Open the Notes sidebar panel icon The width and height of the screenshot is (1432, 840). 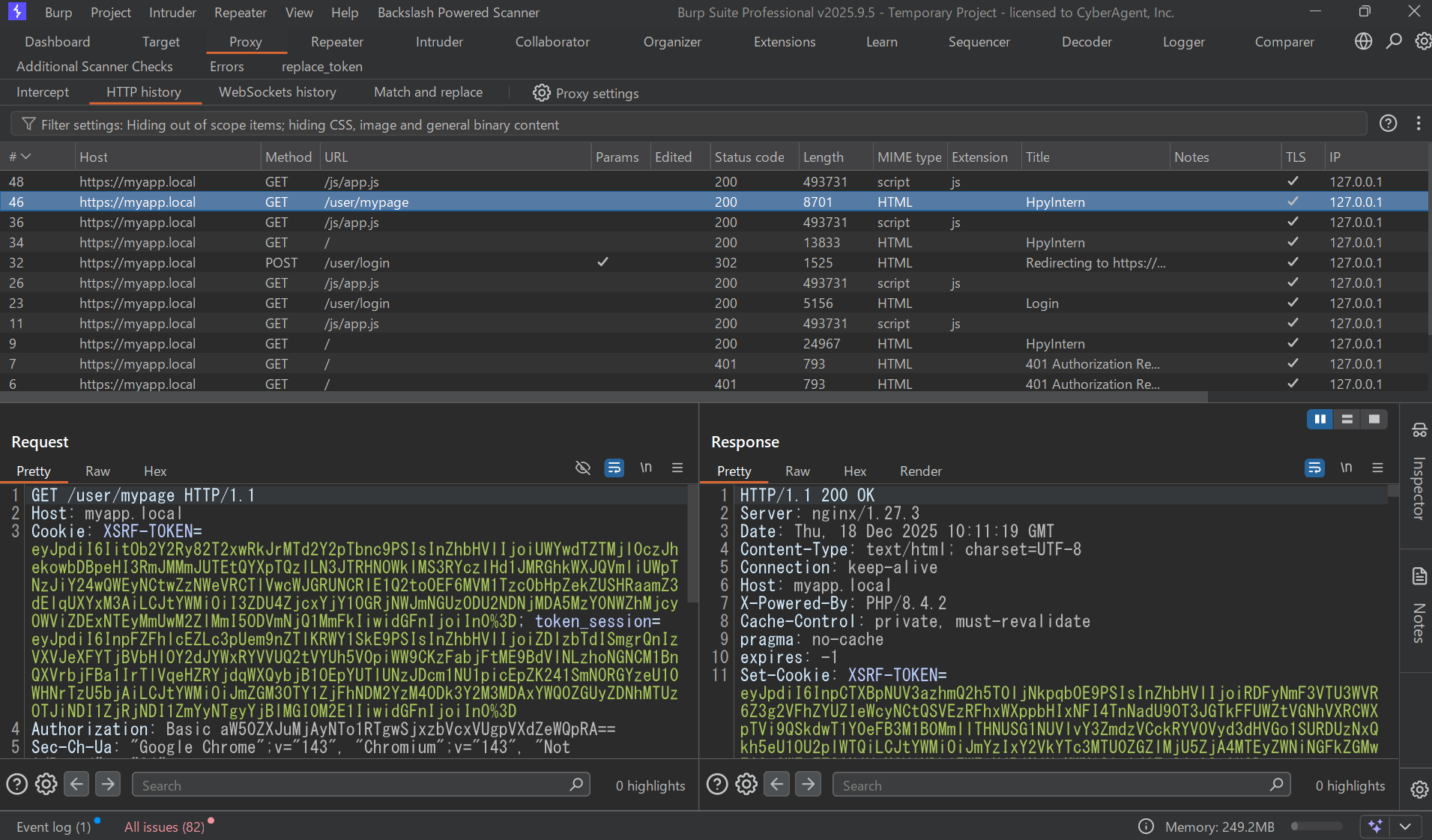click(x=1419, y=576)
